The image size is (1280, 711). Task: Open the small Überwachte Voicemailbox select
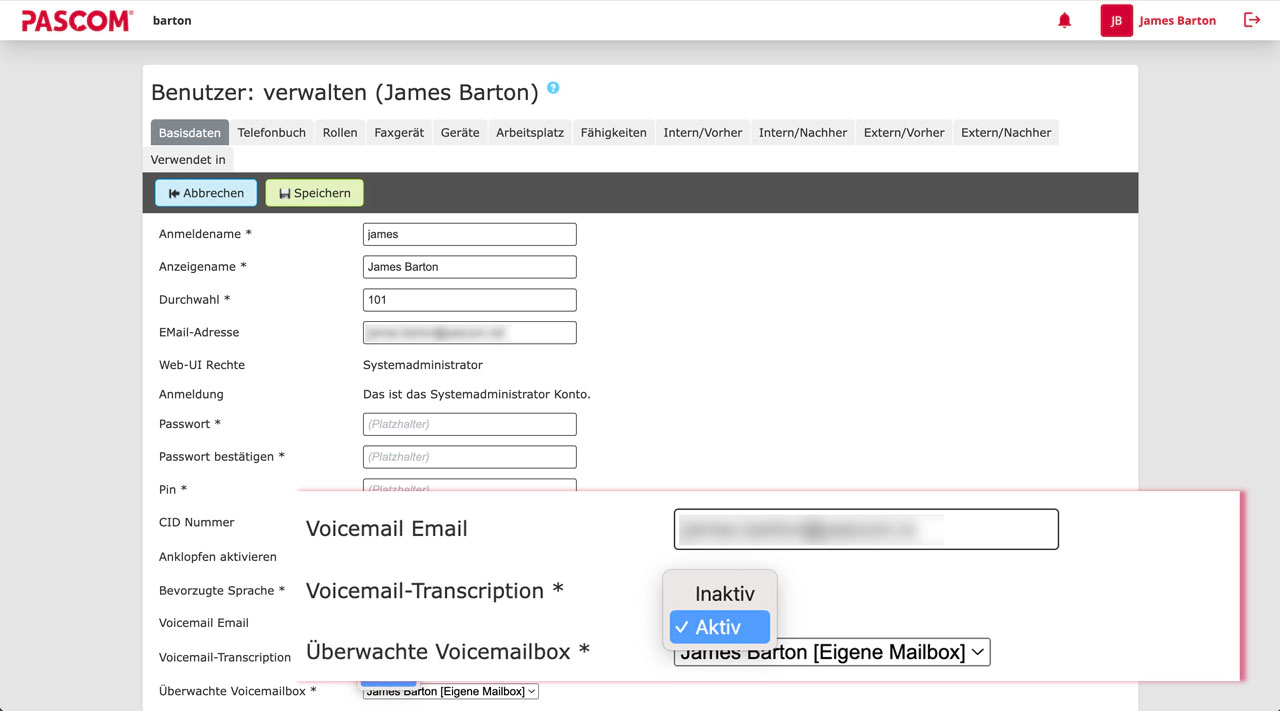(x=450, y=691)
